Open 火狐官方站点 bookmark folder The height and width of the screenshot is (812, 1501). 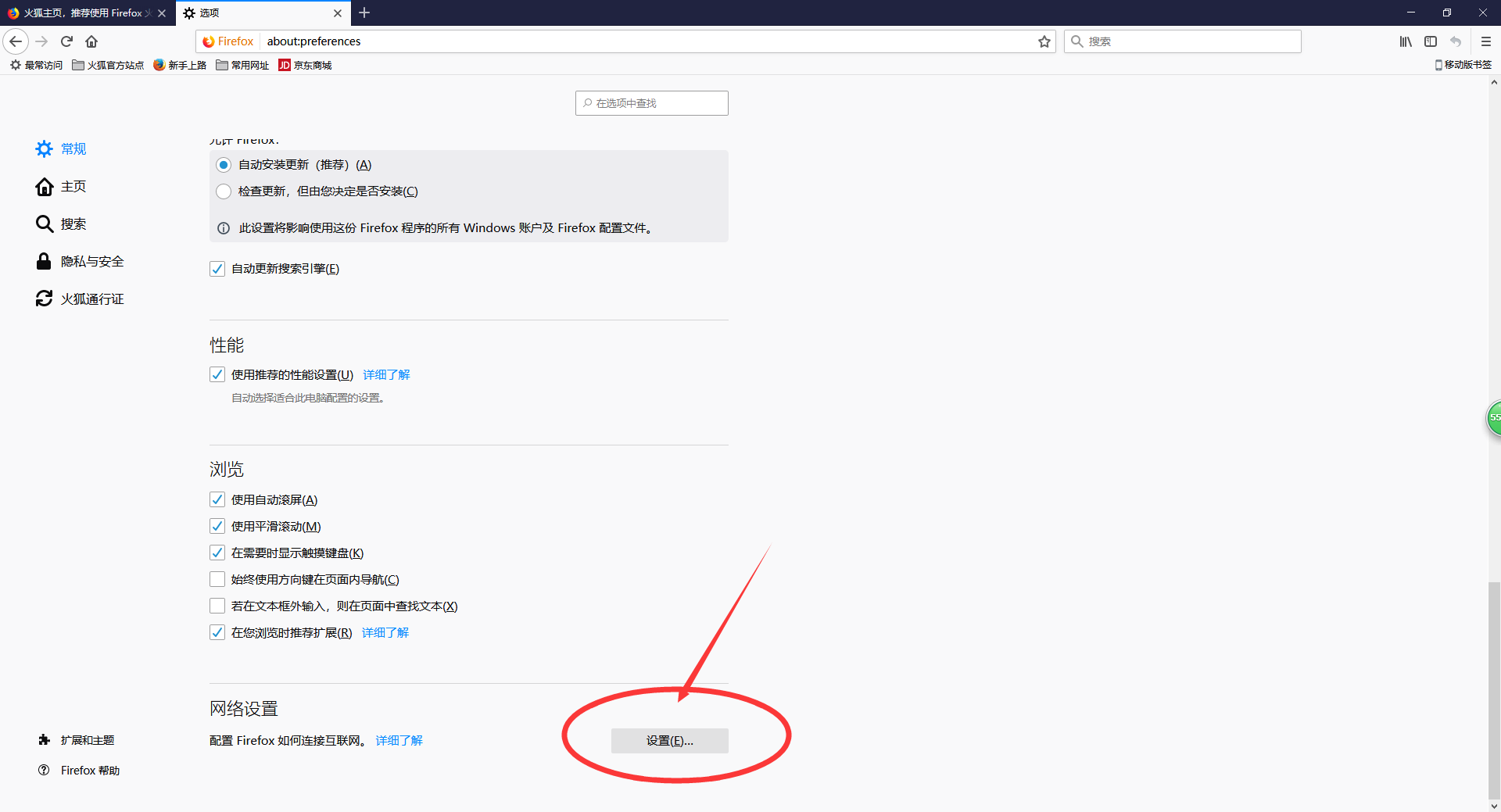(108, 66)
